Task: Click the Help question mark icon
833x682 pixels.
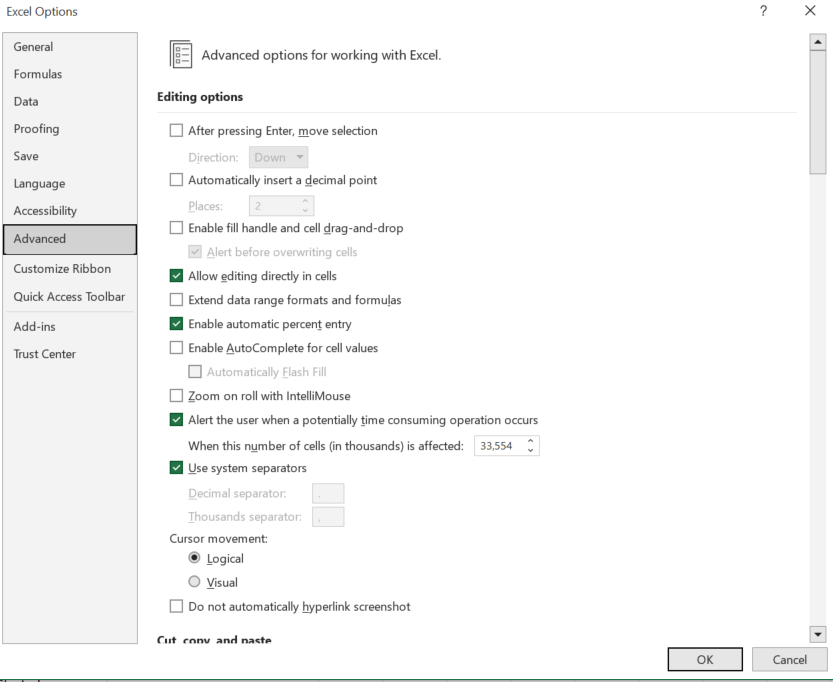Action: pyautogui.click(x=763, y=11)
